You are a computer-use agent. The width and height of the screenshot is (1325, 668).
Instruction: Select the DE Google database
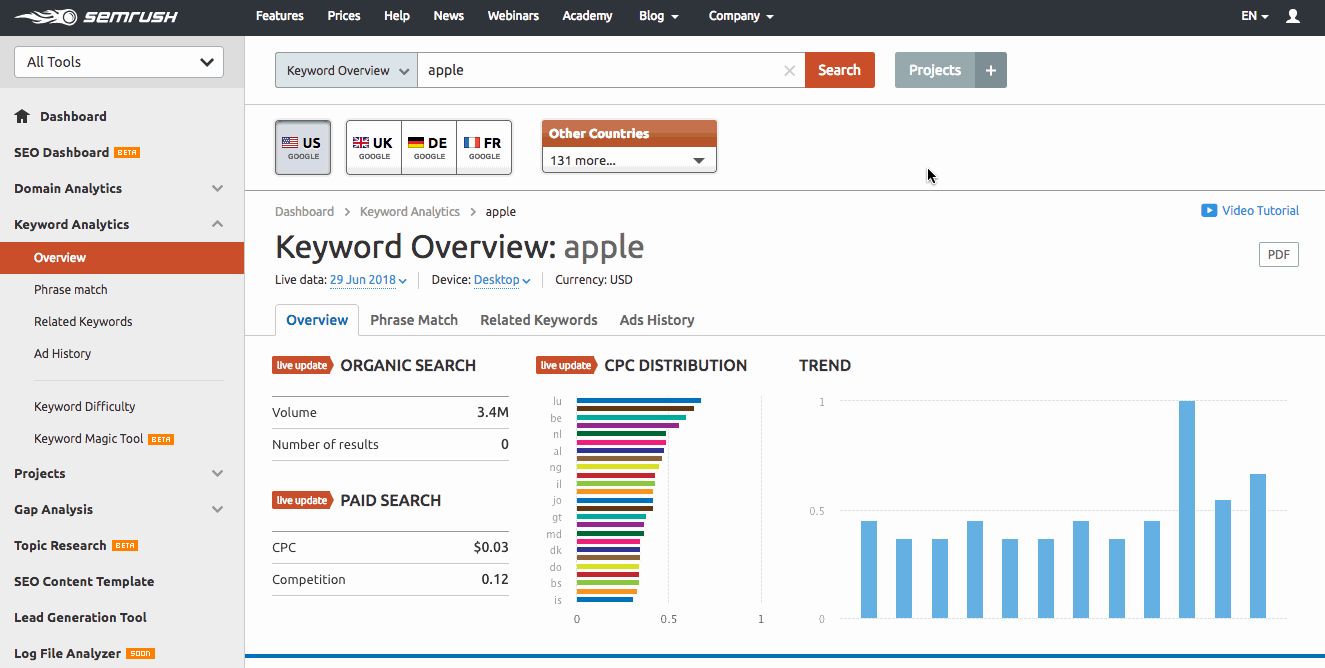(x=429, y=148)
